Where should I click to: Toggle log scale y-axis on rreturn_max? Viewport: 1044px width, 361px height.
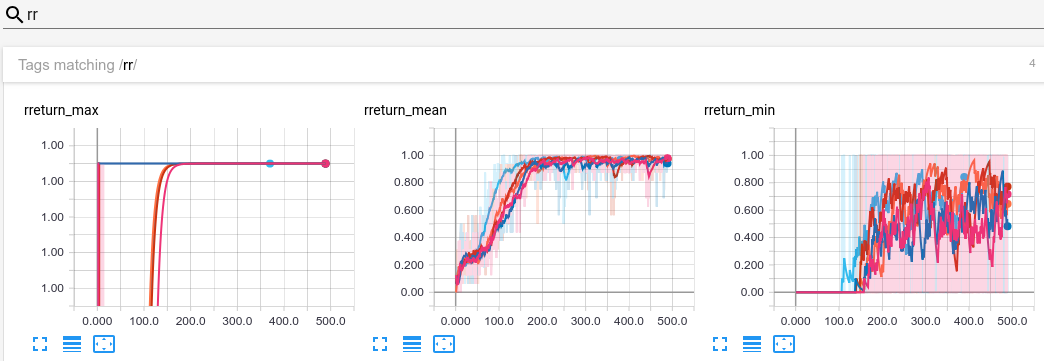[x=72, y=344]
